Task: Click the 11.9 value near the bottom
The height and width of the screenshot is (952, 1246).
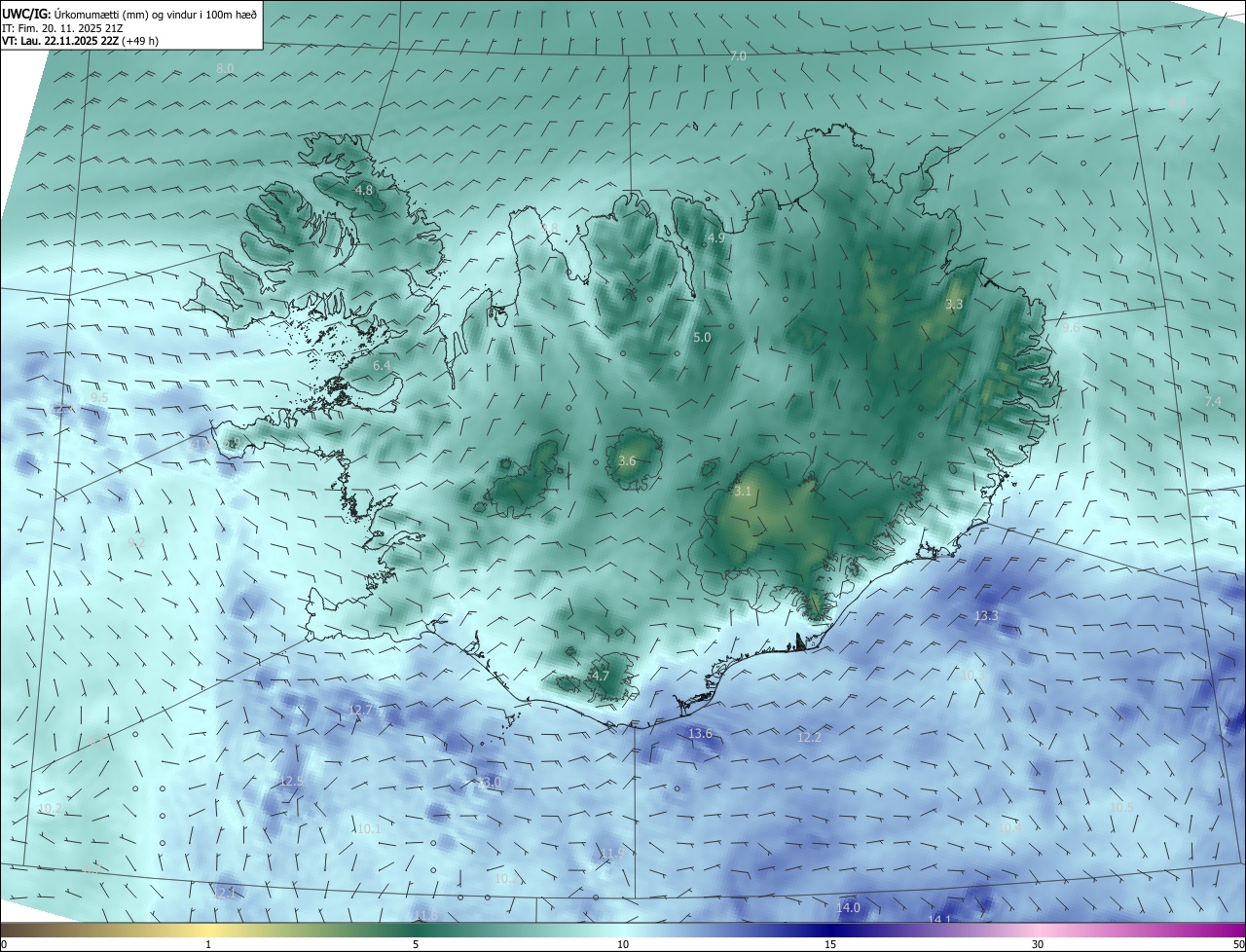Action: (611, 854)
